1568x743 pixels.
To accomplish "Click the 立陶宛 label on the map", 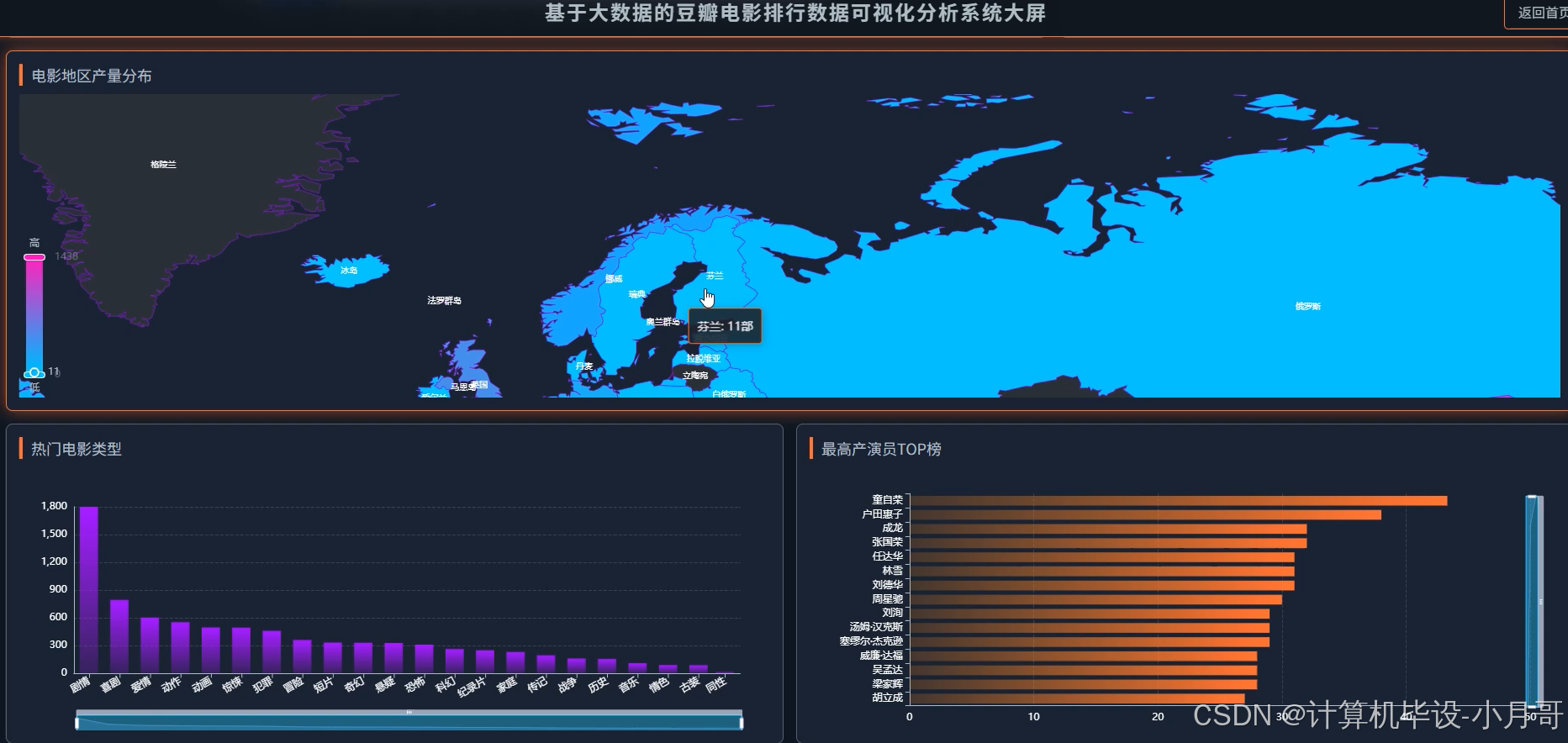I will (x=695, y=376).
